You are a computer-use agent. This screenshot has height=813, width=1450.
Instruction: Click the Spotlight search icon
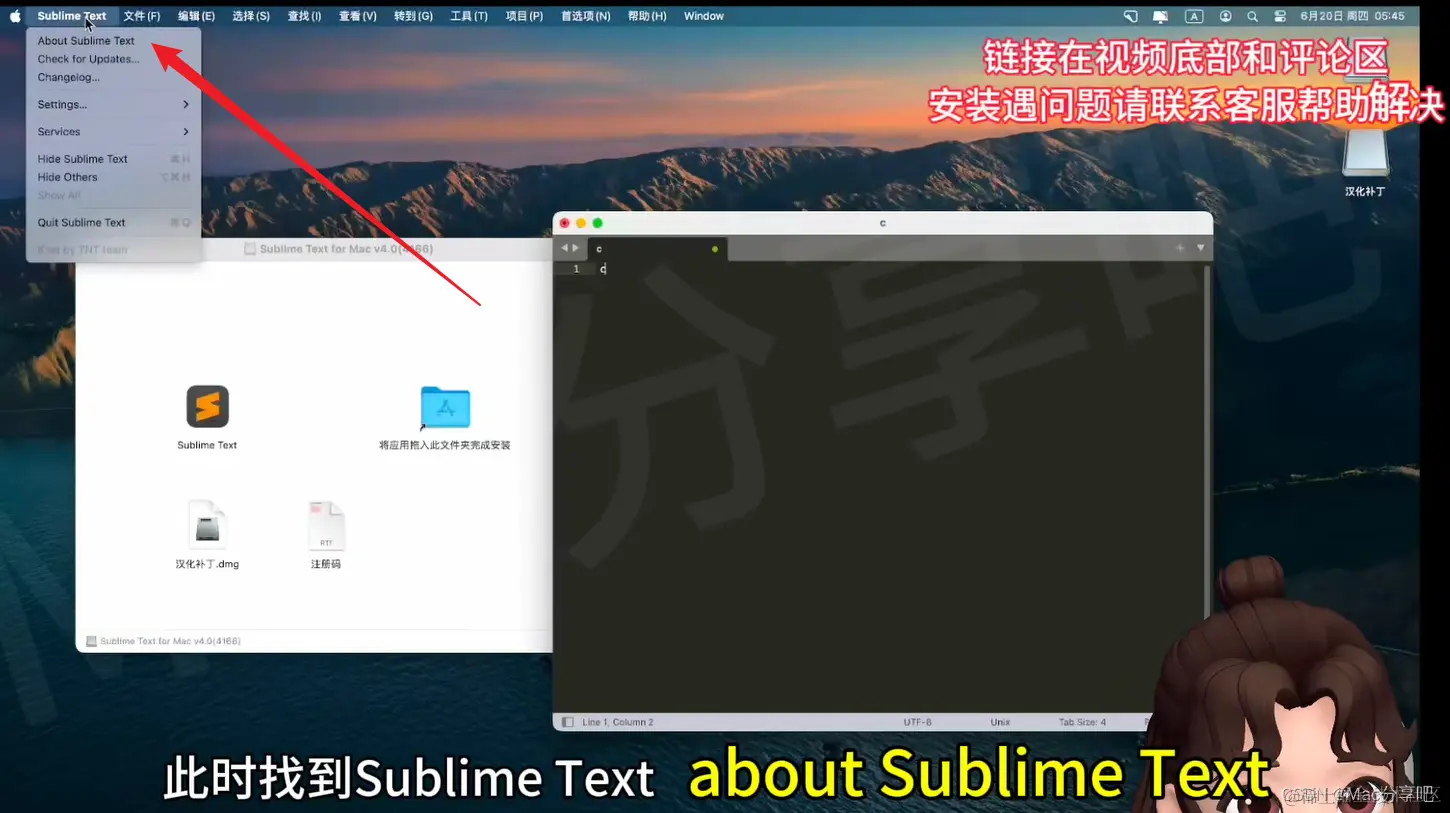point(1252,16)
